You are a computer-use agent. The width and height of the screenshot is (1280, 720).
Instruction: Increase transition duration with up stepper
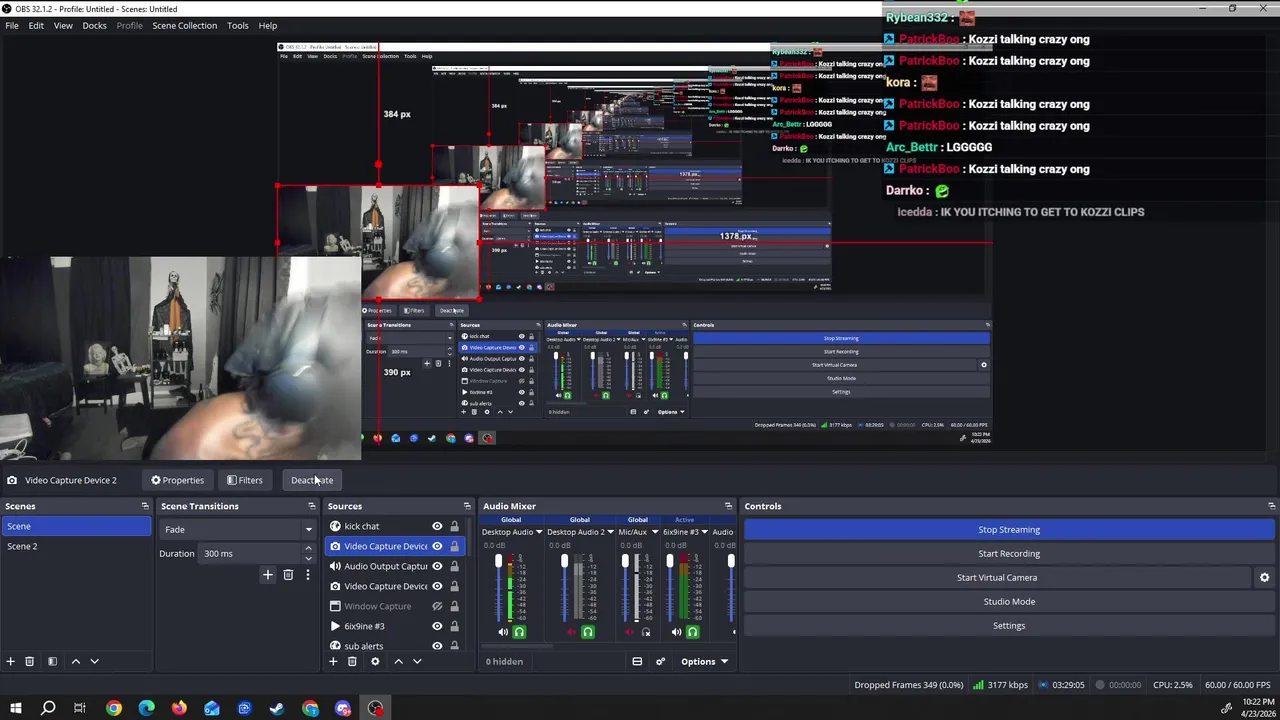308,549
